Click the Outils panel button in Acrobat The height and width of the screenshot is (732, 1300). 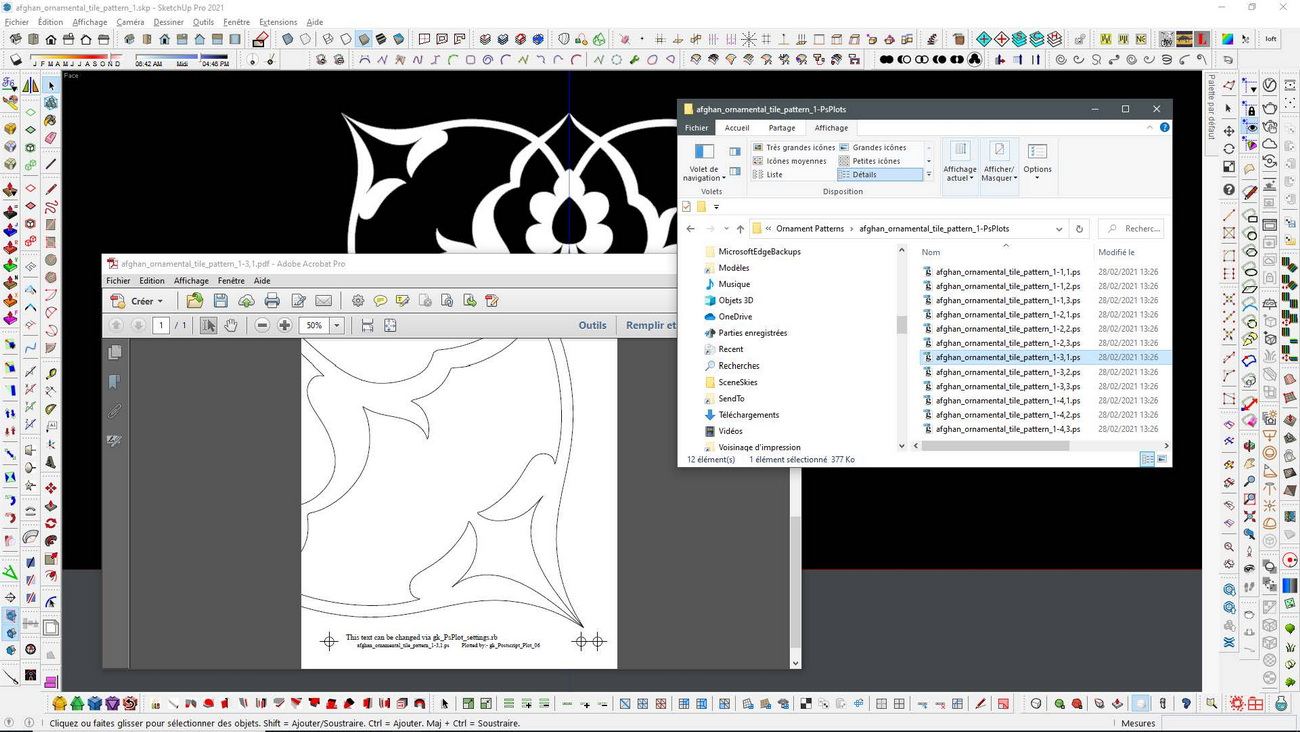[592, 325]
